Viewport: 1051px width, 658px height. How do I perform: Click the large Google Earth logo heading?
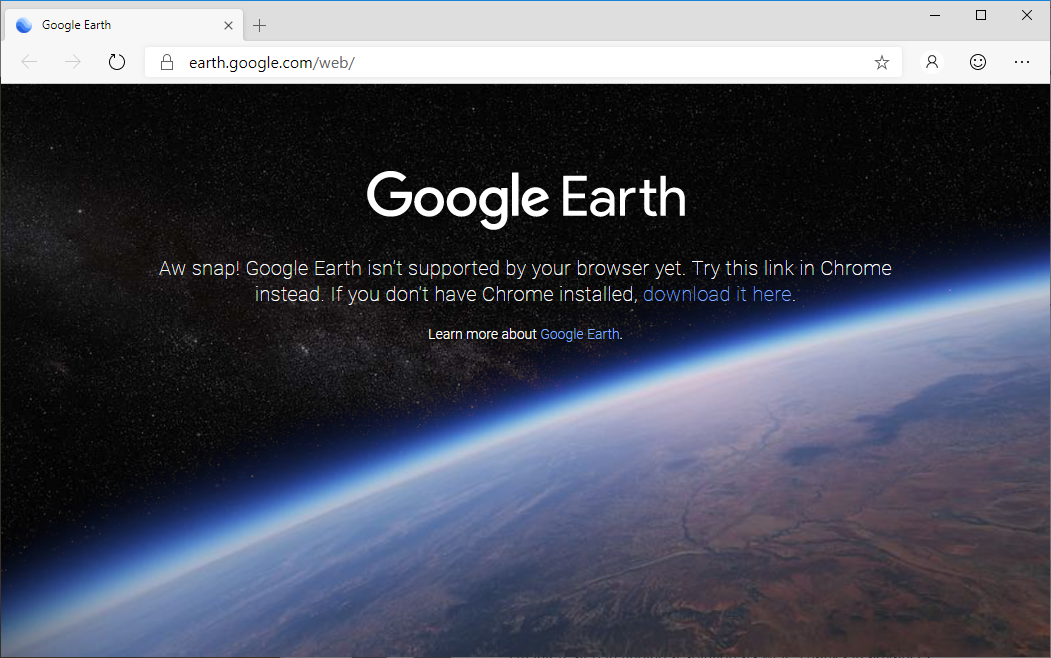[x=526, y=198]
